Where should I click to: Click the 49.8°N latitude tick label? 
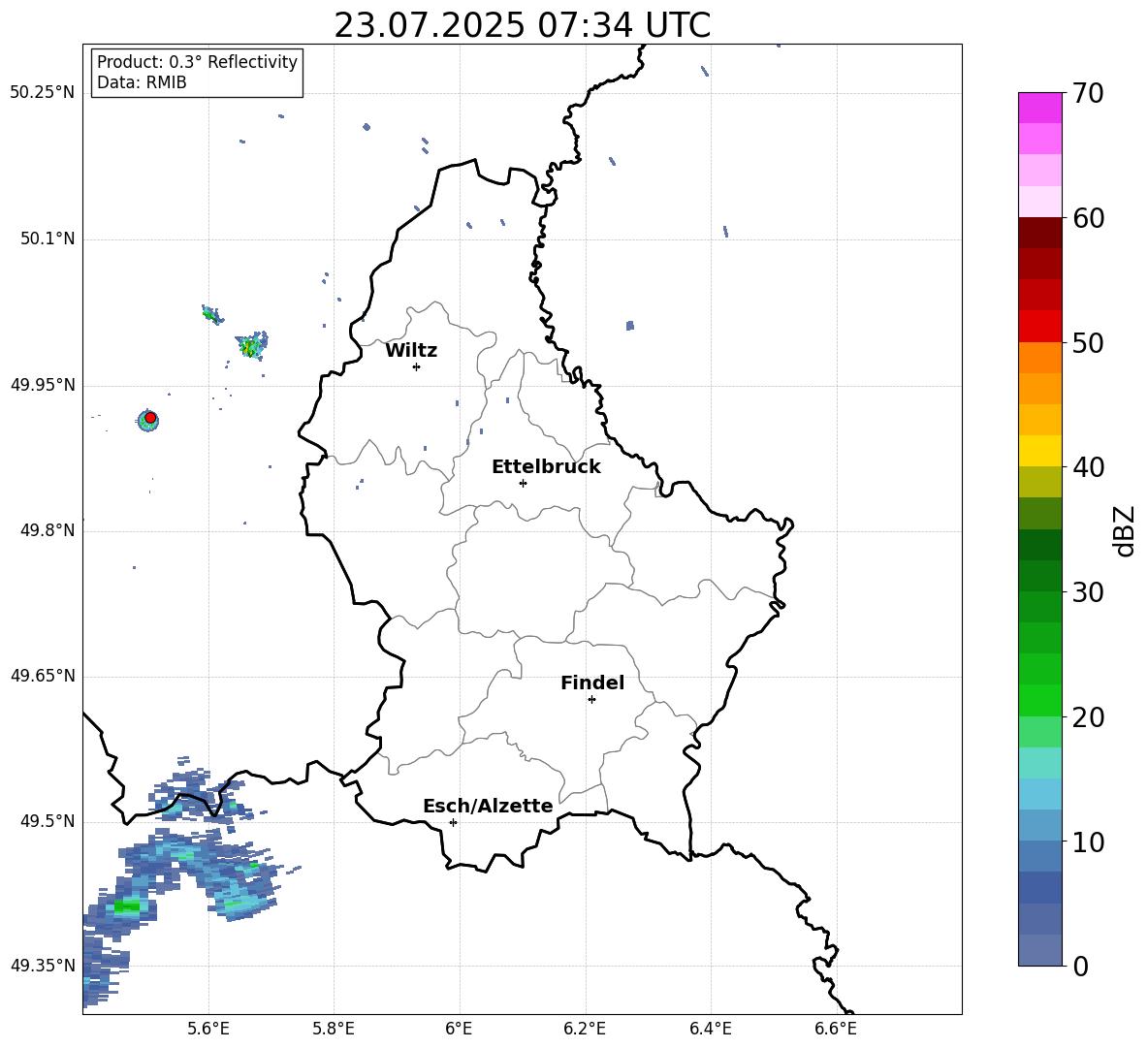tap(48, 530)
